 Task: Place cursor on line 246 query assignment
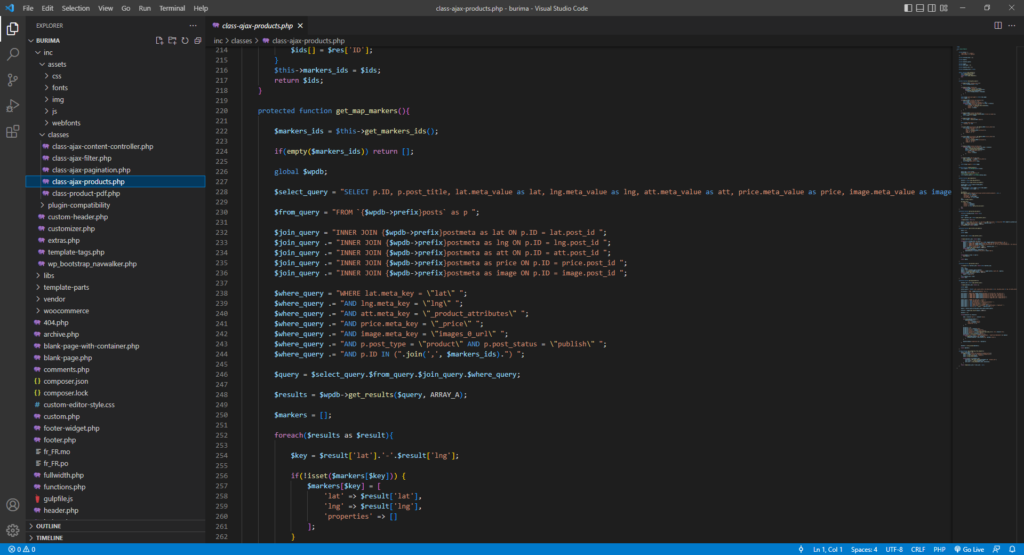coord(397,375)
